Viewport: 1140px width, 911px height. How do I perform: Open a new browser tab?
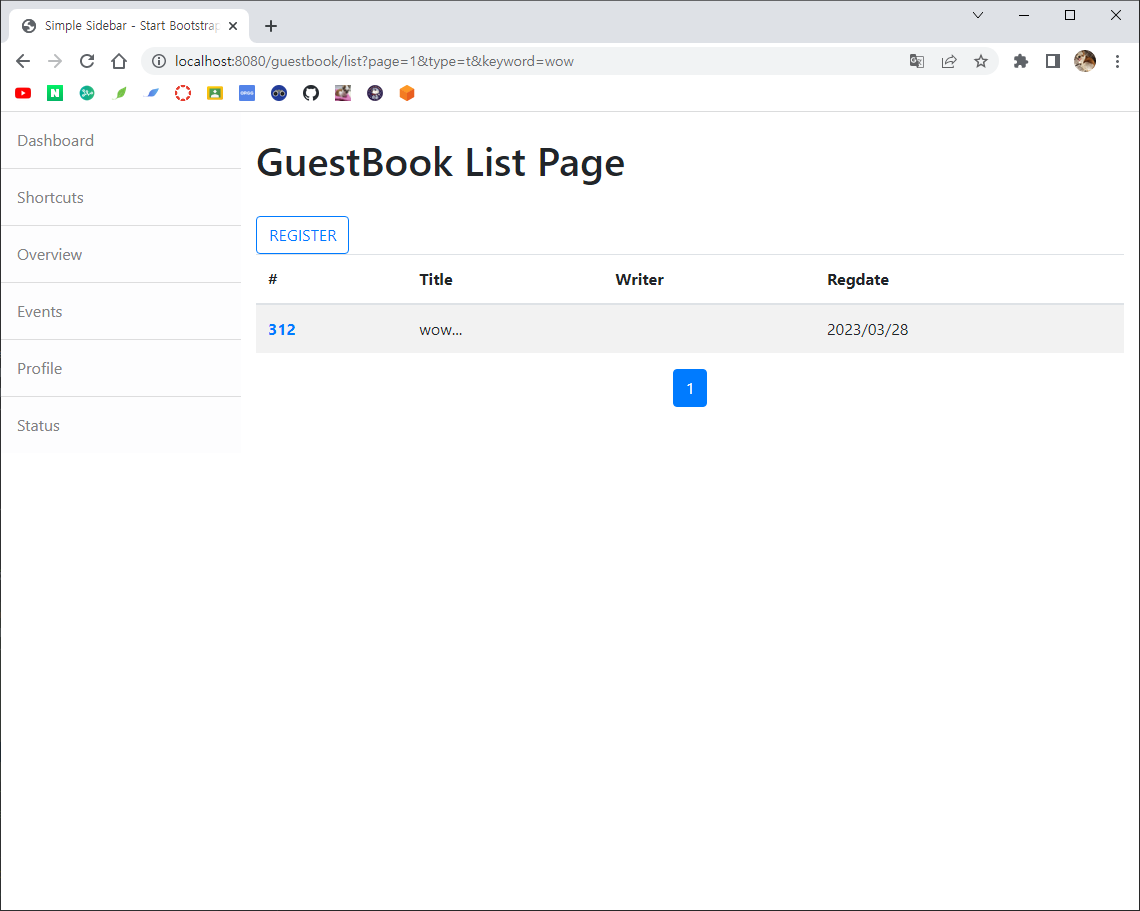[271, 26]
